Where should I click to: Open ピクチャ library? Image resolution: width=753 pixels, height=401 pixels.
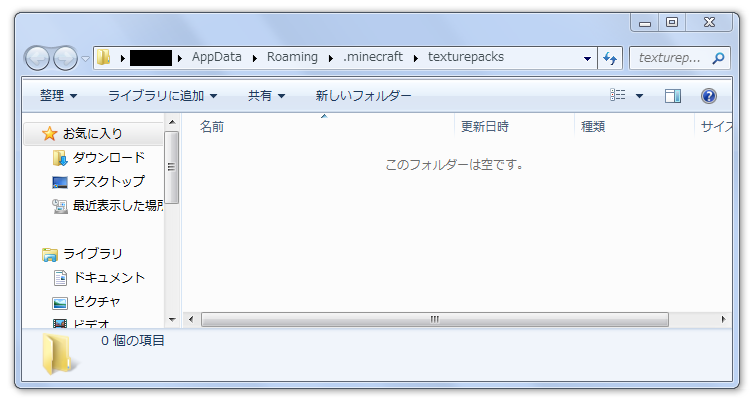[97, 302]
